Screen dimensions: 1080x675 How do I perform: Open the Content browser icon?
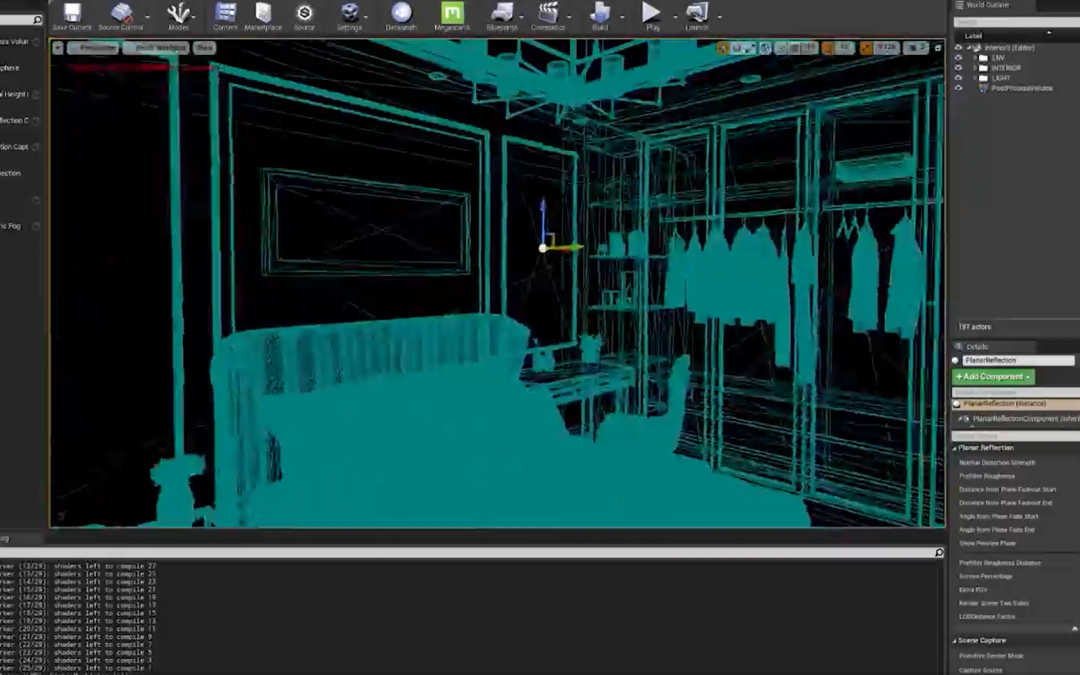tap(225, 13)
